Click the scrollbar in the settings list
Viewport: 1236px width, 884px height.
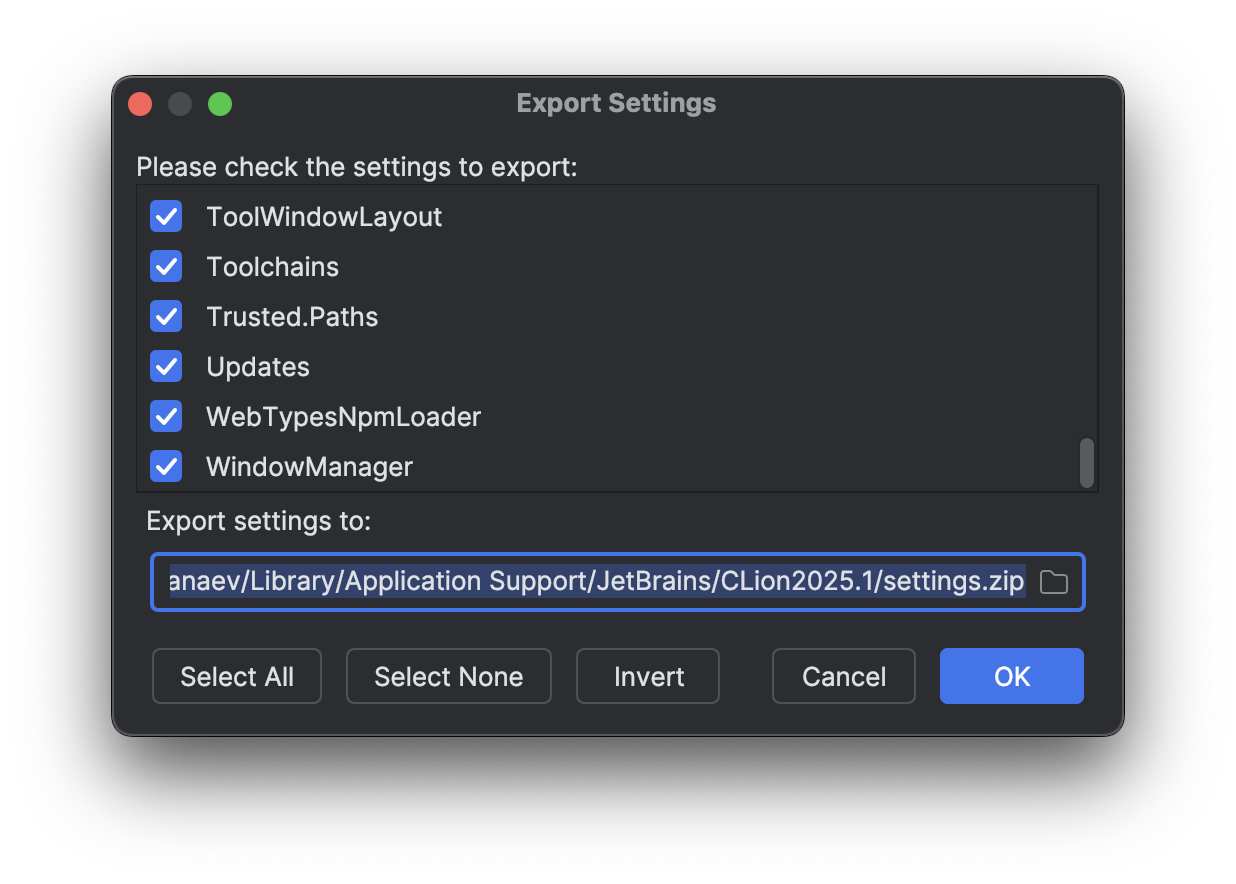tap(1087, 462)
